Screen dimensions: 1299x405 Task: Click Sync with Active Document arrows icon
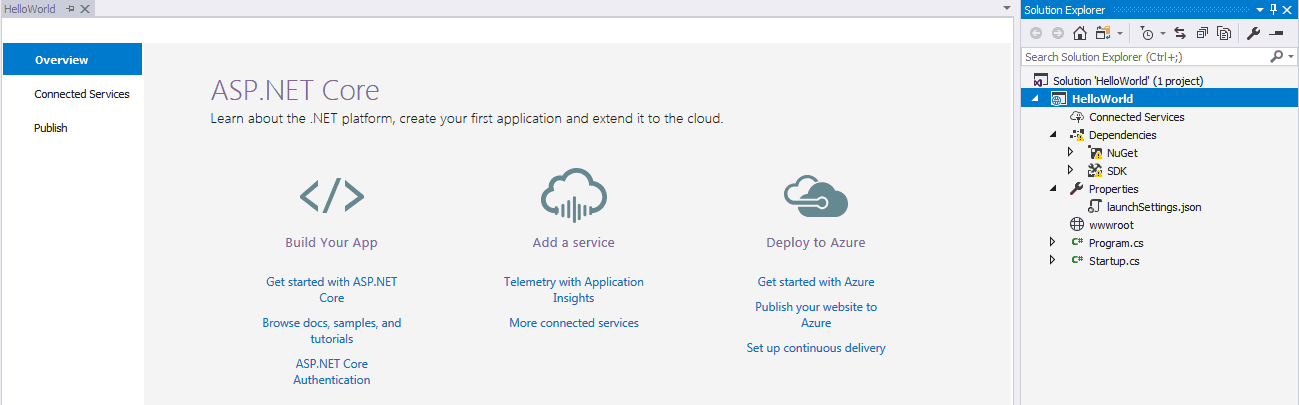tap(1179, 33)
